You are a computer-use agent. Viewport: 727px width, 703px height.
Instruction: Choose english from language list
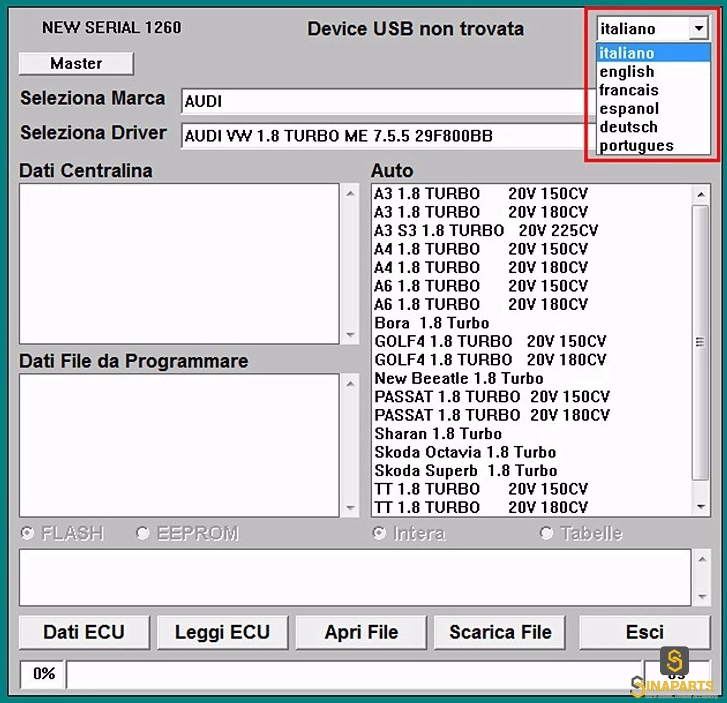coord(653,71)
